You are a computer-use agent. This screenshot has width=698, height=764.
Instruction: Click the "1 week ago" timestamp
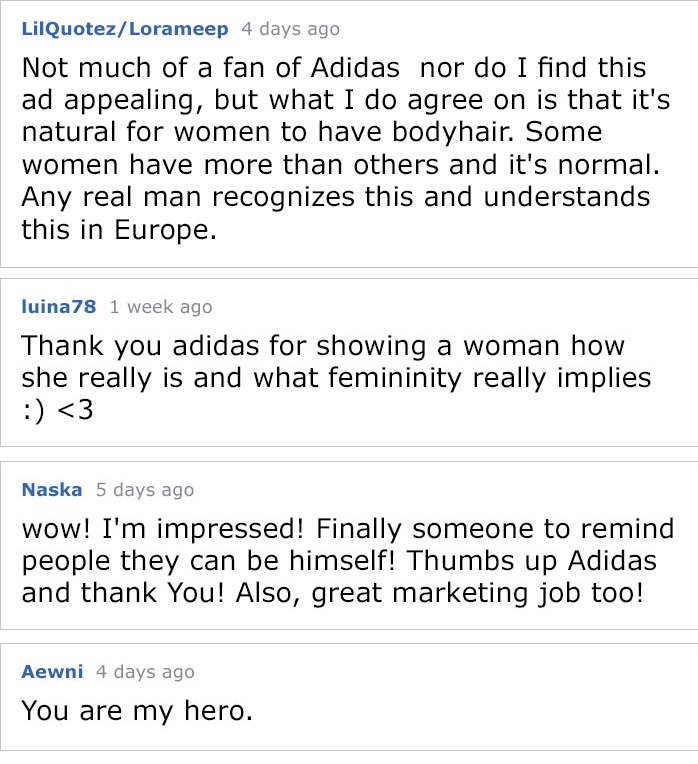(x=161, y=306)
